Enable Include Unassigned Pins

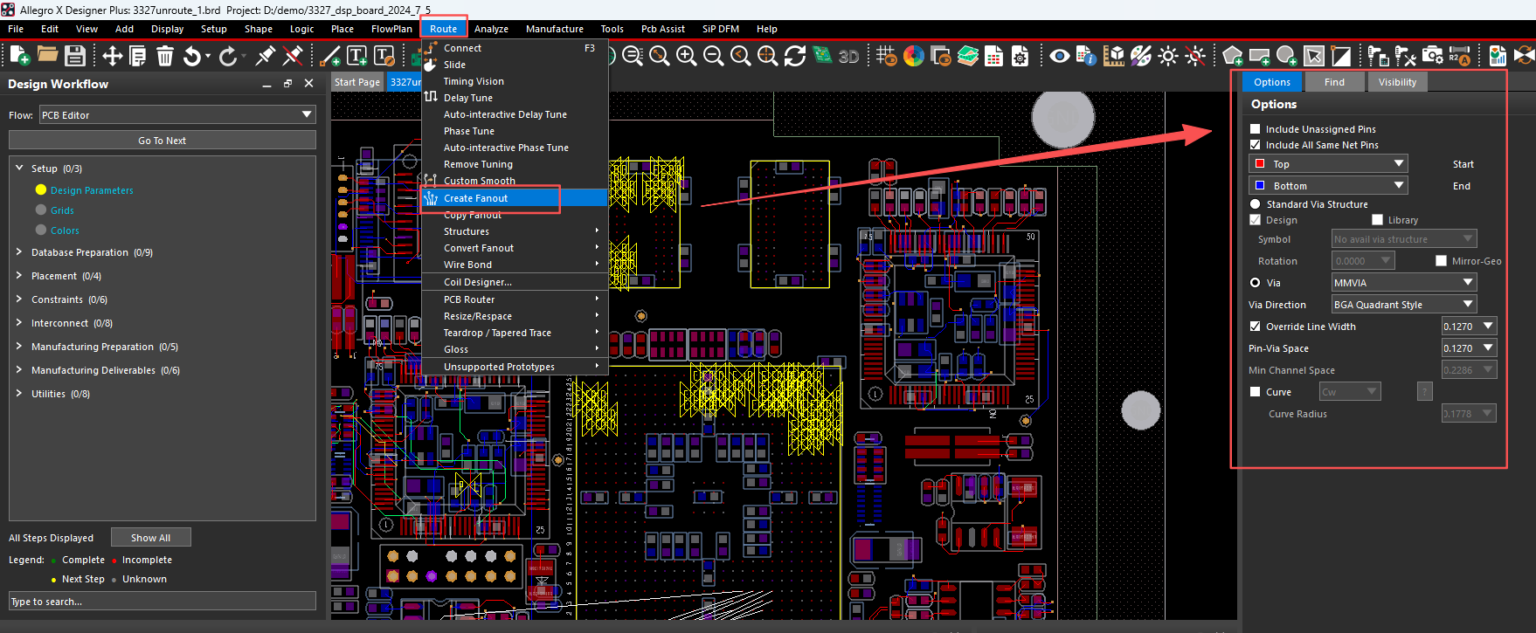tap(1254, 129)
